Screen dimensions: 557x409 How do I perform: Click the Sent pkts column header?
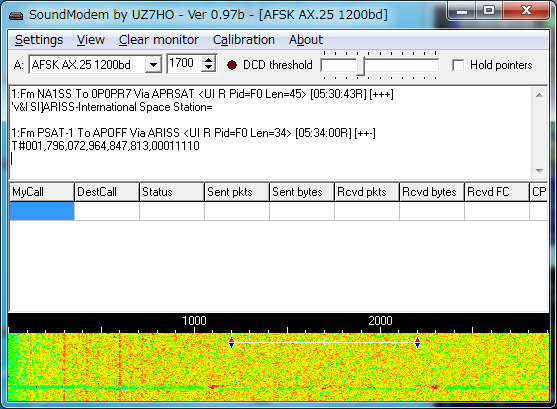point(237,192)
